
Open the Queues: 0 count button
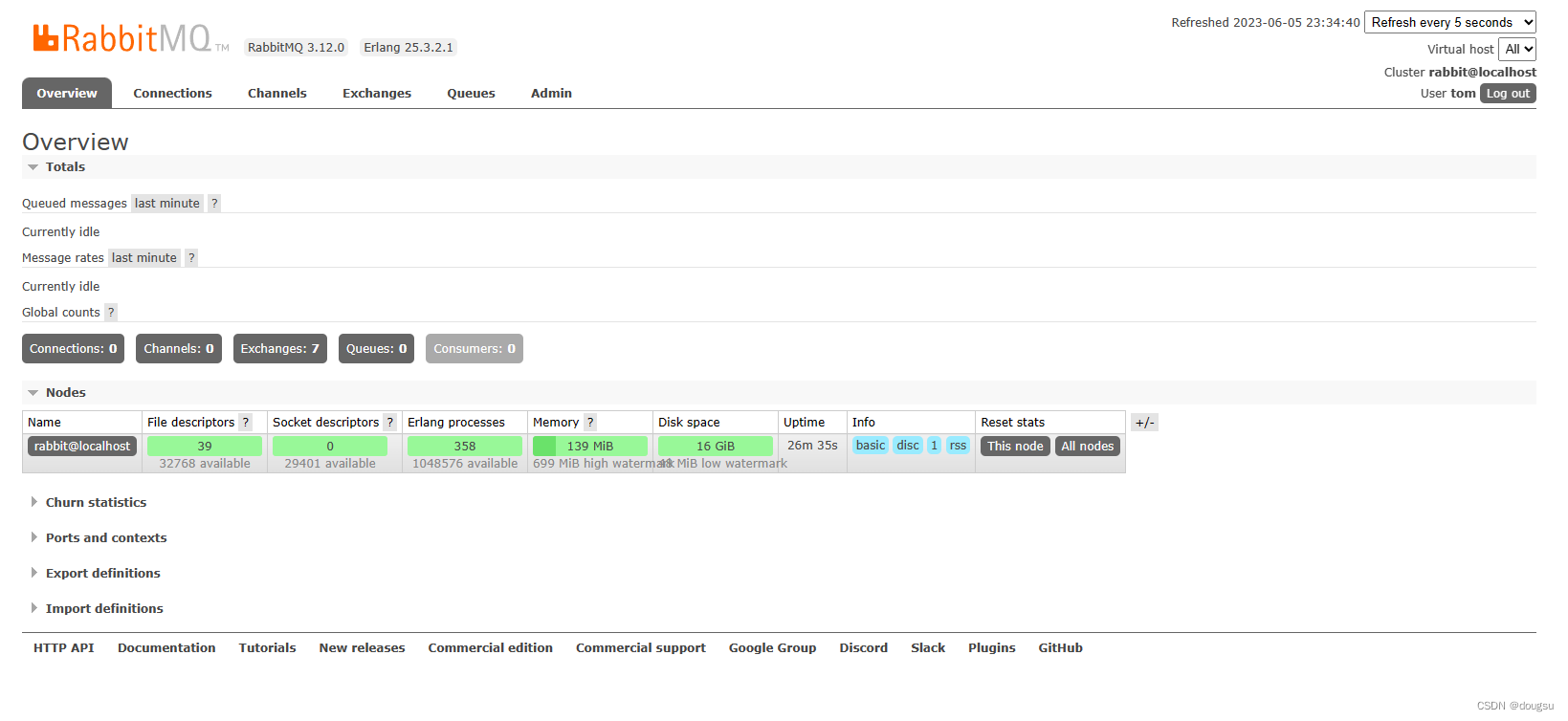tap(377, 349)
